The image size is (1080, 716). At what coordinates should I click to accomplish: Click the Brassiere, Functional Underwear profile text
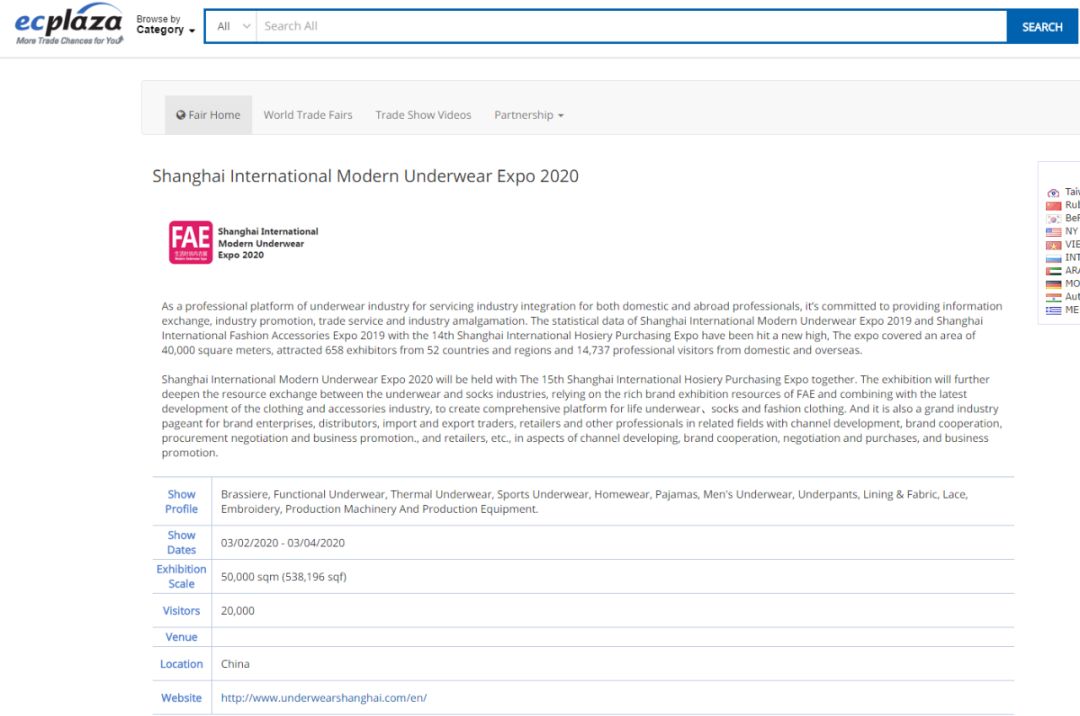click(x=594, y=502)
